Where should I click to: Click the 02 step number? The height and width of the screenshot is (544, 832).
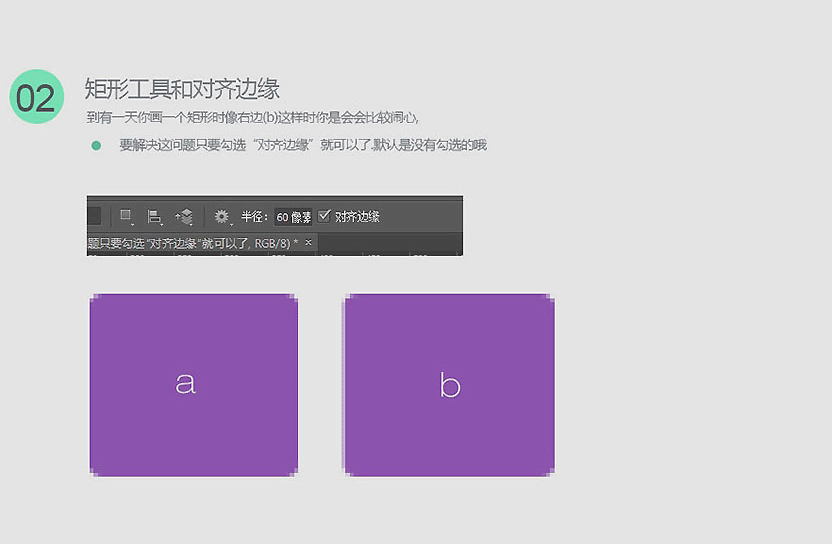point(37,97)
